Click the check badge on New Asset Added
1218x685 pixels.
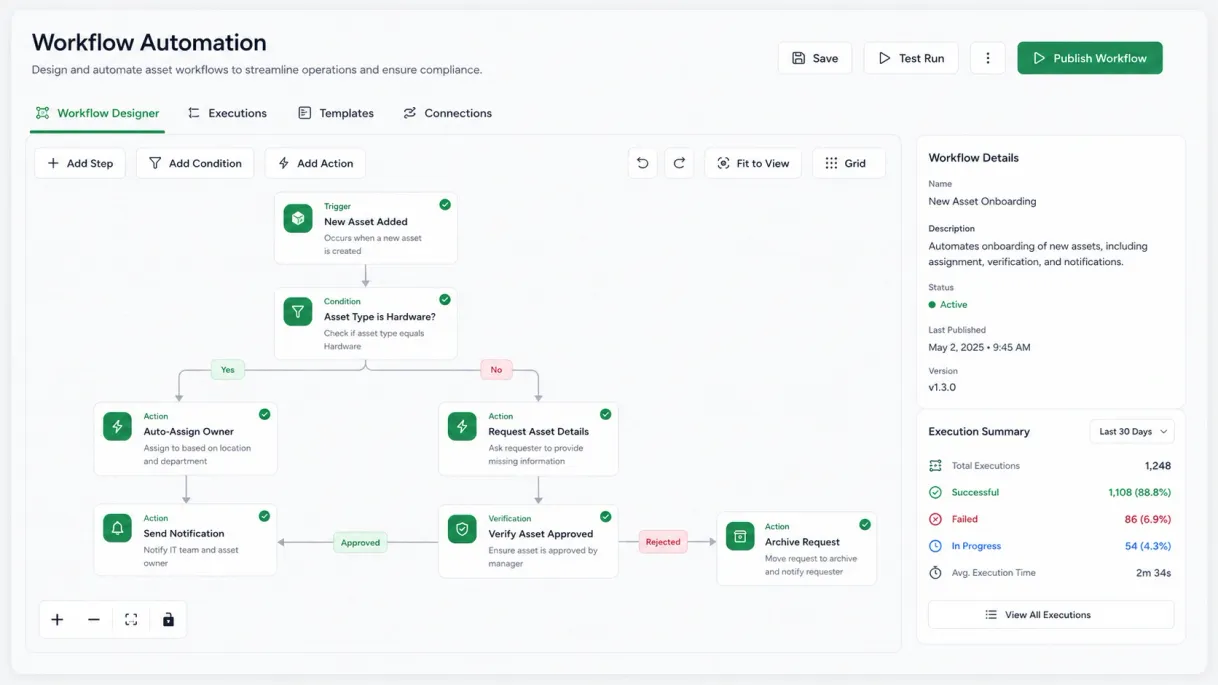click(445, 204)
